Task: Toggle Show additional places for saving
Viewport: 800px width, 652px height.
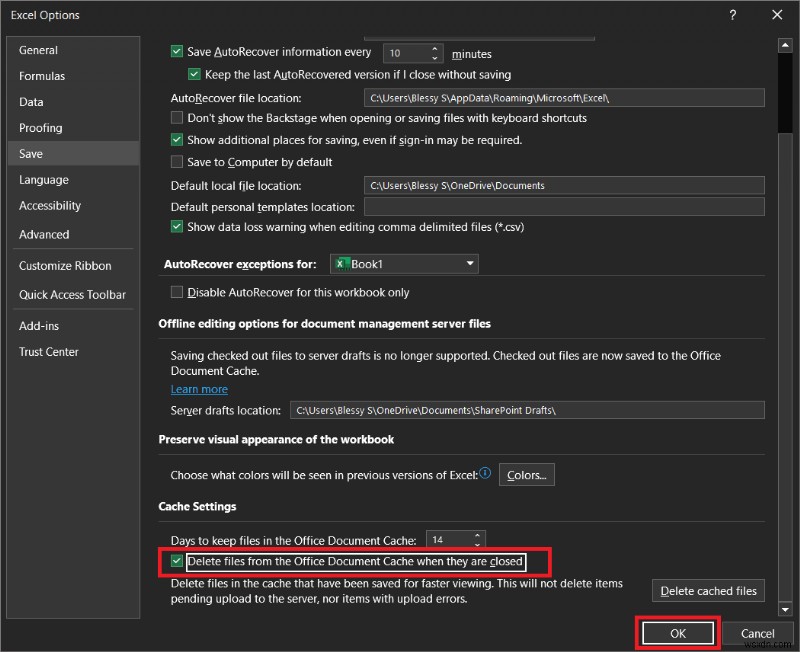Action: [177, 140]
